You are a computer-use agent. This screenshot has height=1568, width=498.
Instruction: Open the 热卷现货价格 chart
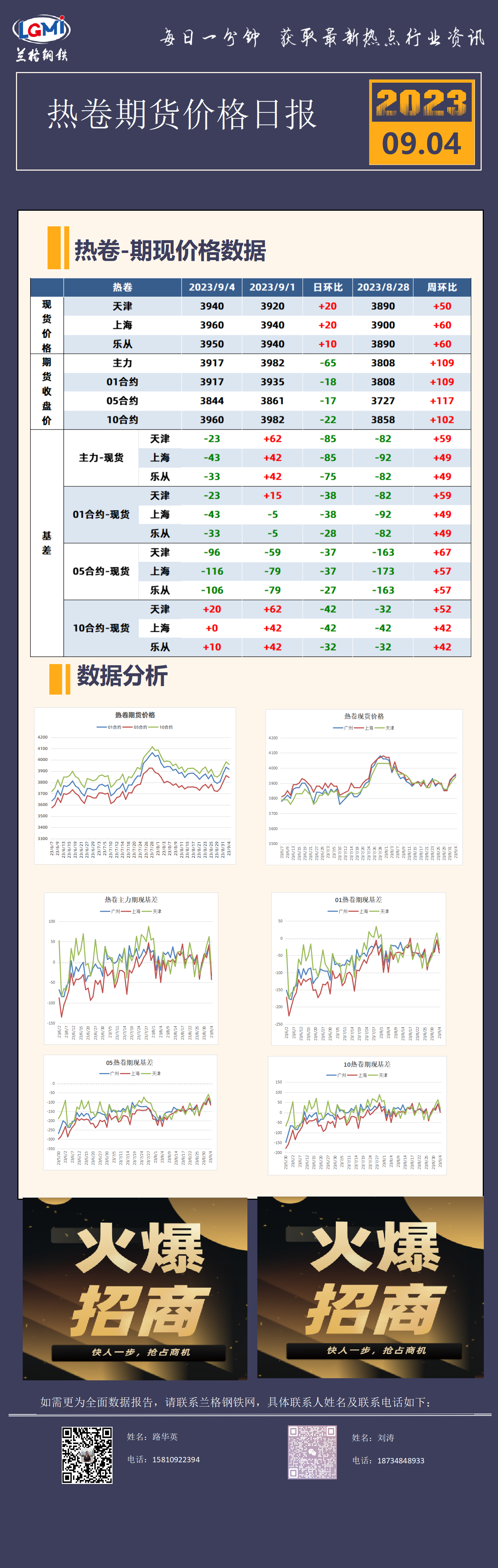pyautogui.click(x=363, y=786)
